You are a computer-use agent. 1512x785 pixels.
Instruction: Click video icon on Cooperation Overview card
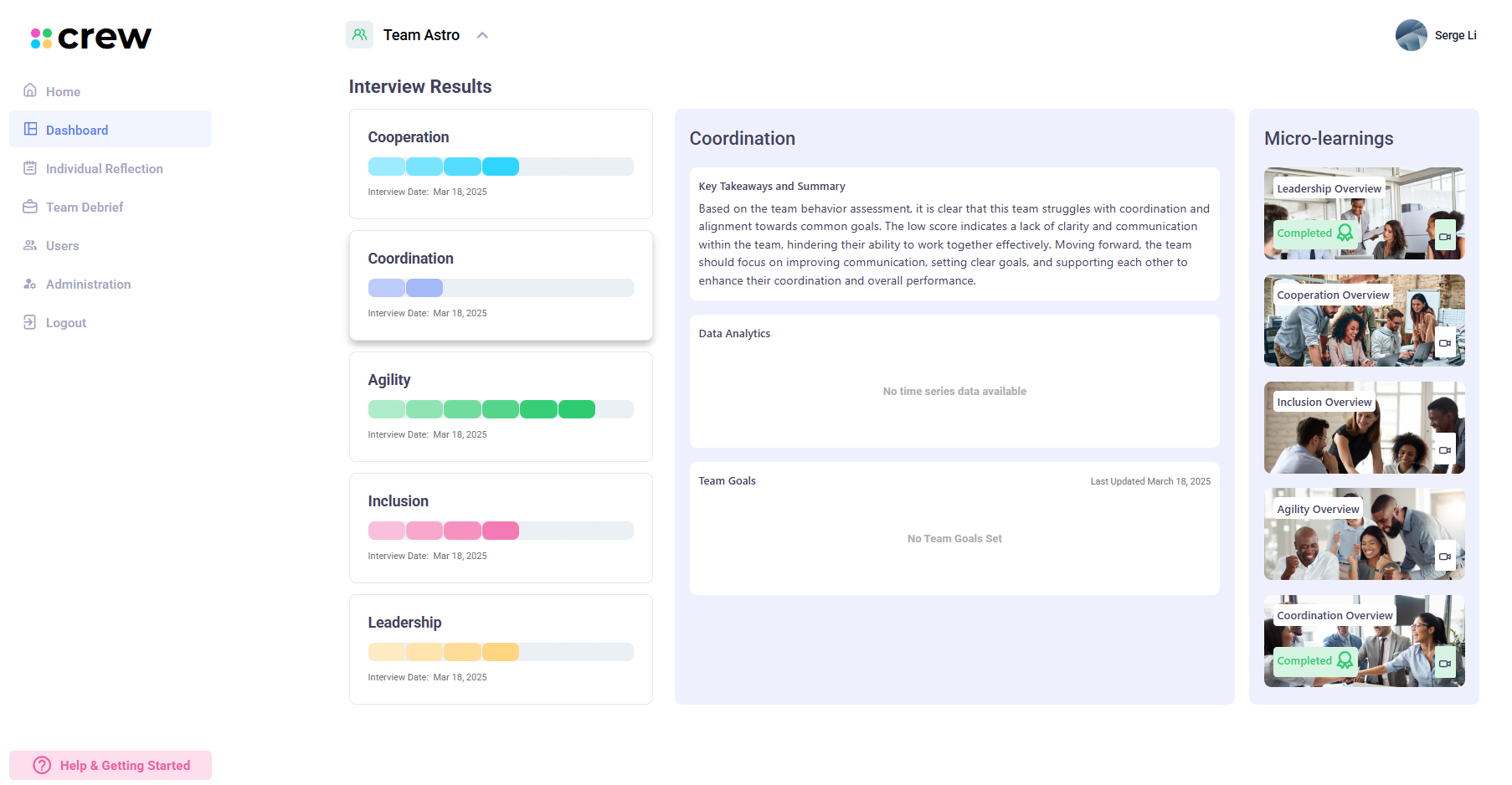click(1444, 343)
